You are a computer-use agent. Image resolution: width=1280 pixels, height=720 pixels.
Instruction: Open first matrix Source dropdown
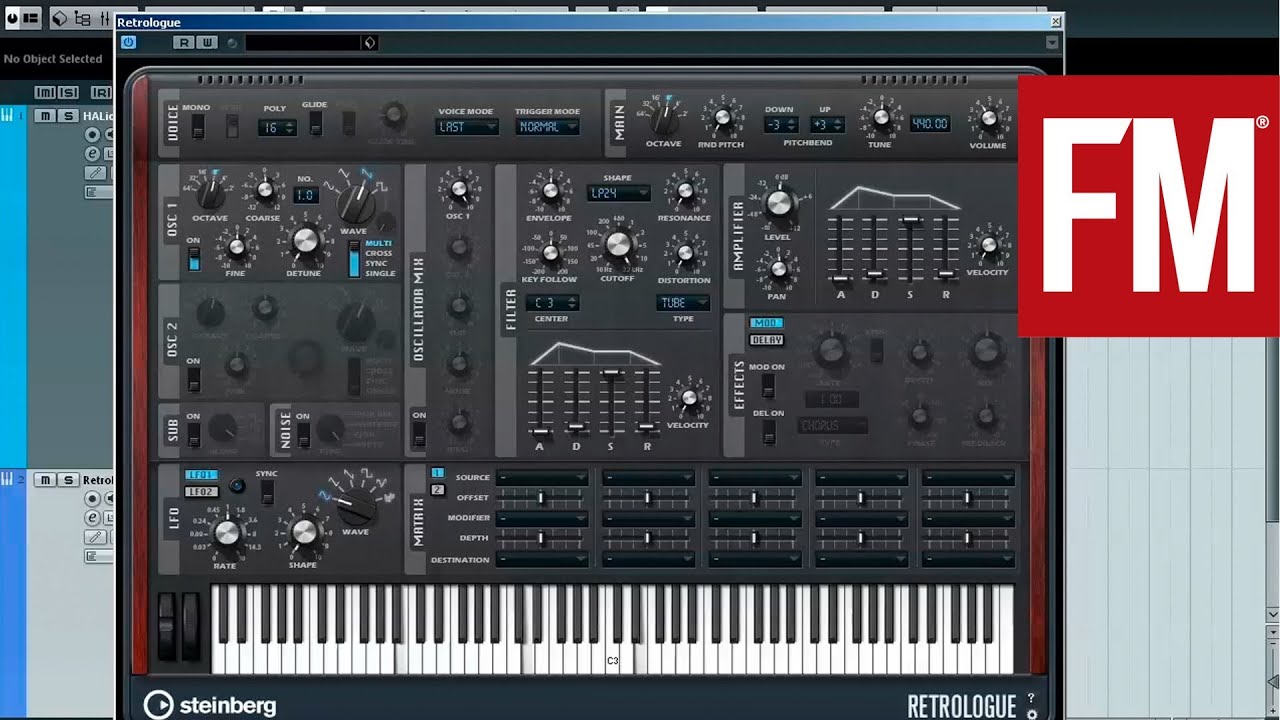542,478
